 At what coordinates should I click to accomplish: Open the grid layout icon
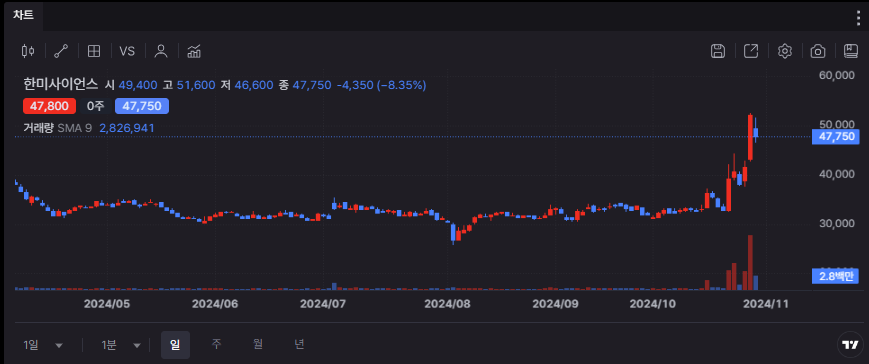94,51
